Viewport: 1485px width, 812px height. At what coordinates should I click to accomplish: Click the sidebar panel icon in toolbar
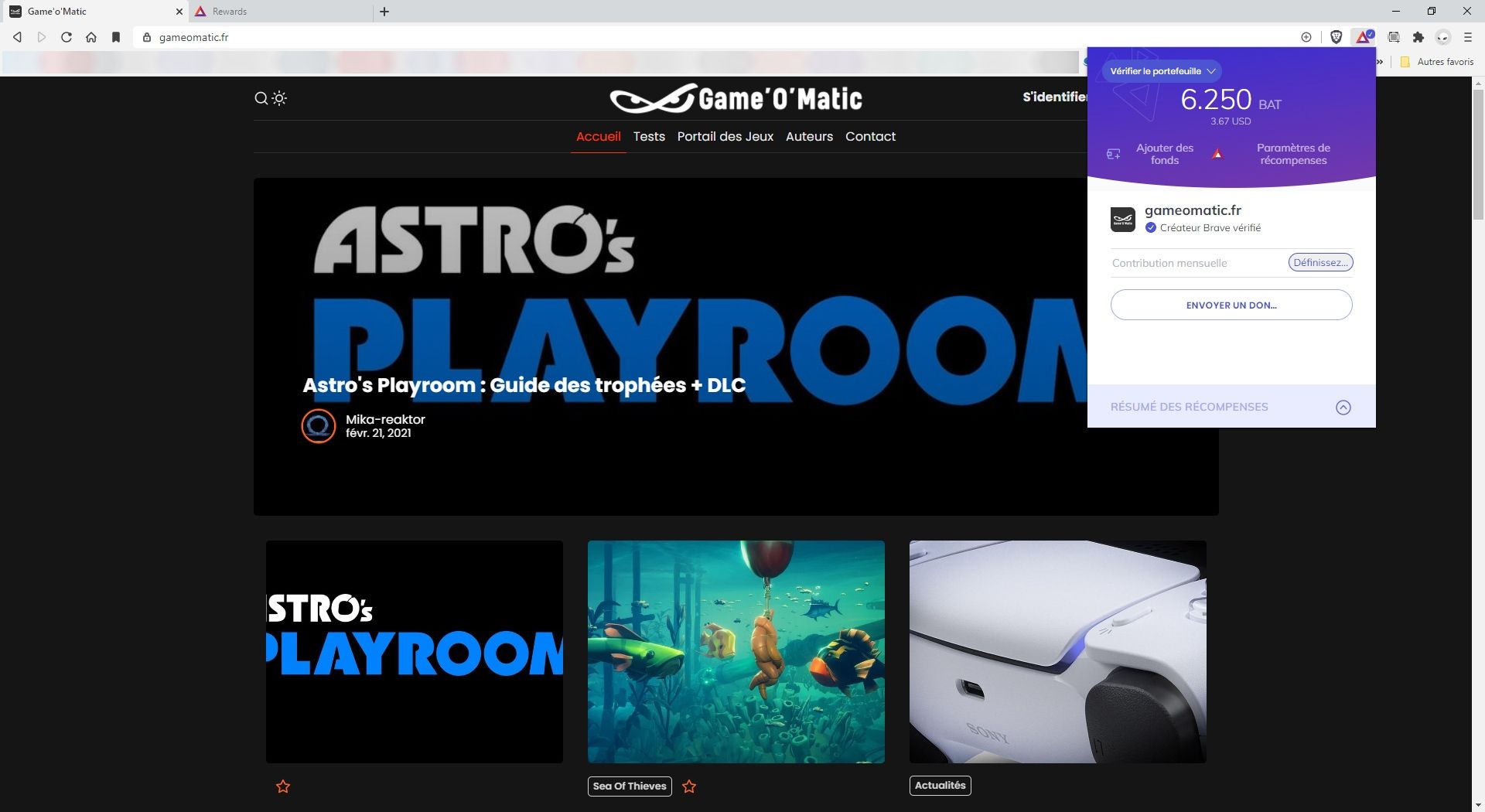[1394, 37]
